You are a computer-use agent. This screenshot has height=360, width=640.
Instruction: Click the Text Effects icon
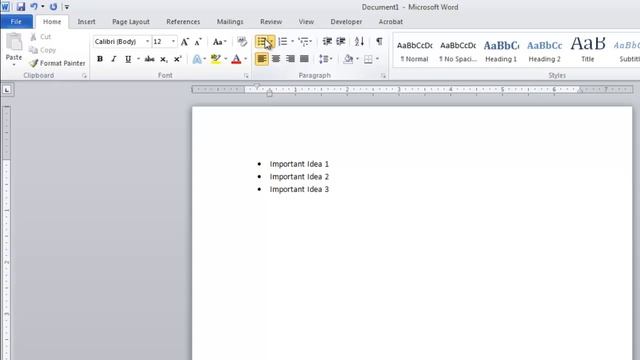pos(197,59)
